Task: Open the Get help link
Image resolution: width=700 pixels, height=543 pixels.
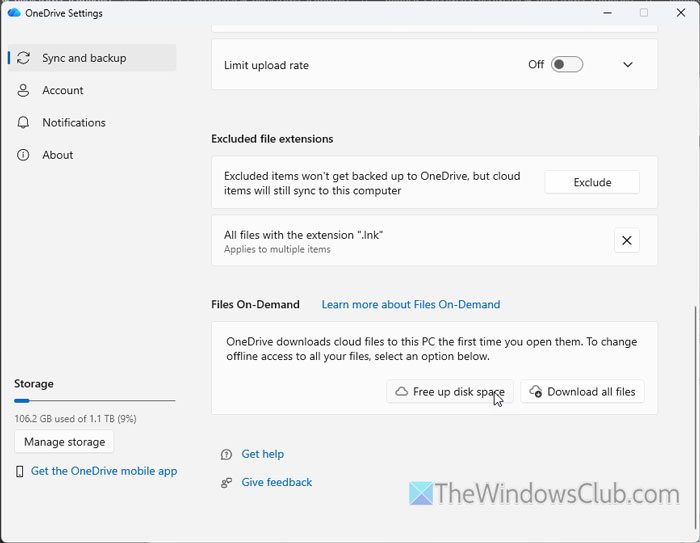Action: (262, 454)
